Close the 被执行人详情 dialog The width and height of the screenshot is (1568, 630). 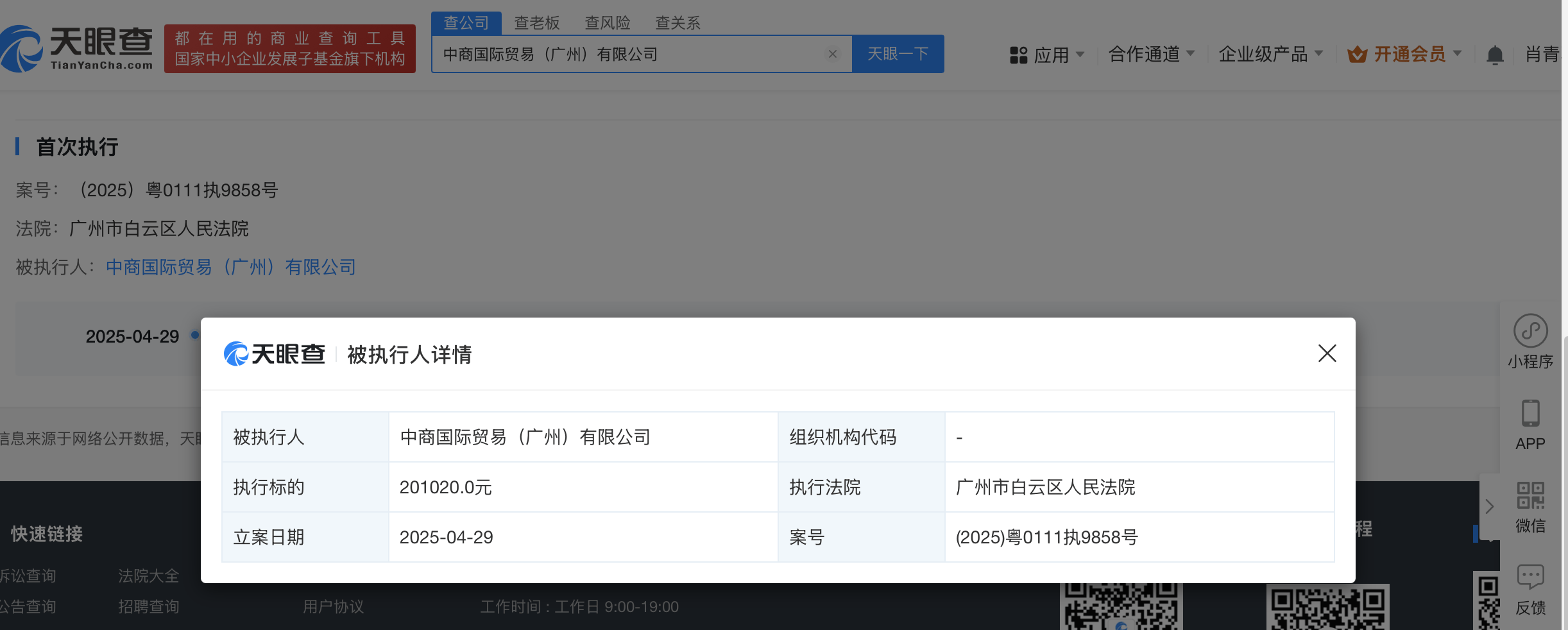click(1327, 353)
